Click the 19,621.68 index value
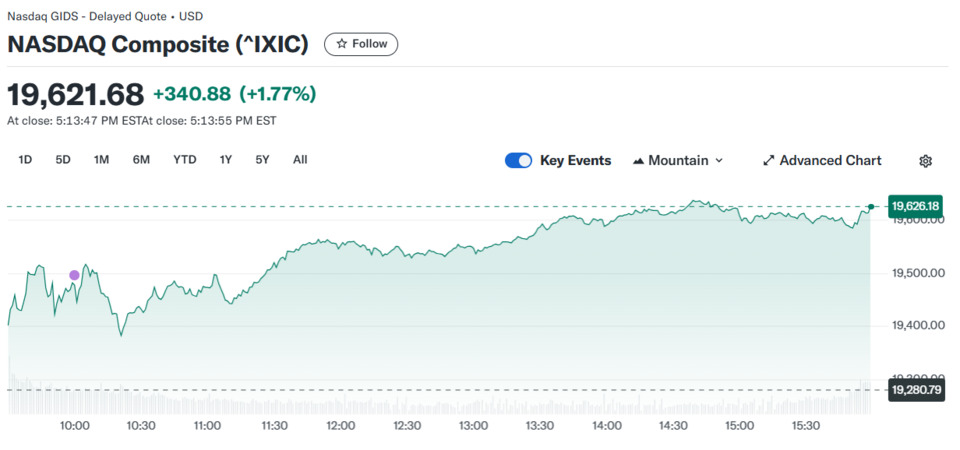This screenshot has width=960, height=450. coord(75,94)
